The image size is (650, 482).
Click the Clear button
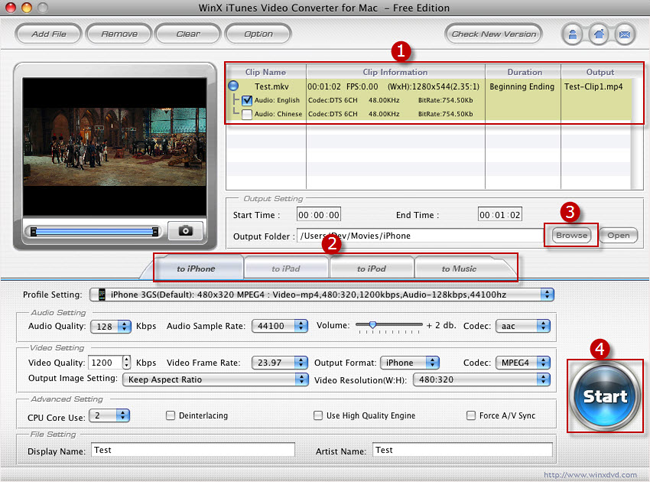(188, 34)
